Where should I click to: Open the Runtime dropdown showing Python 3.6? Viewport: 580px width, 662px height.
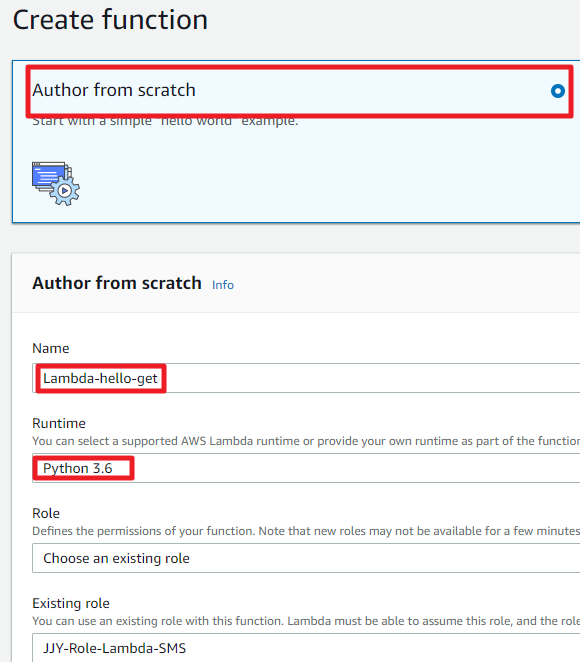pyautogui.click(x=306, y=468)
